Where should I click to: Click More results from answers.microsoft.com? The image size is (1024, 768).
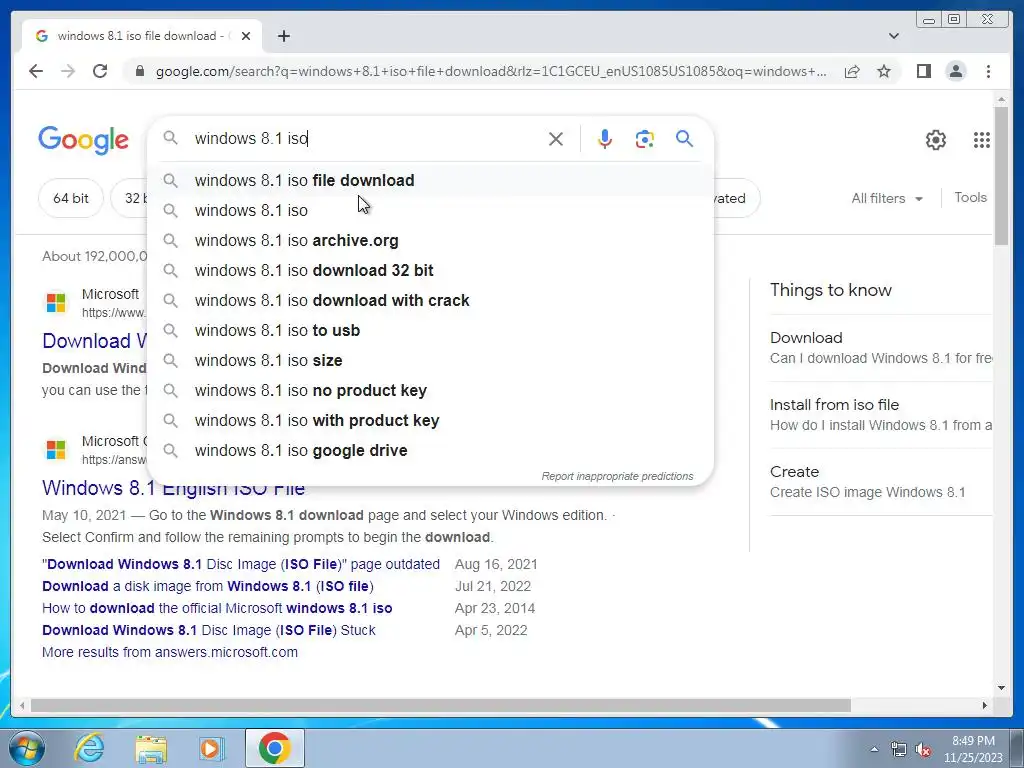tap(170, 652)
